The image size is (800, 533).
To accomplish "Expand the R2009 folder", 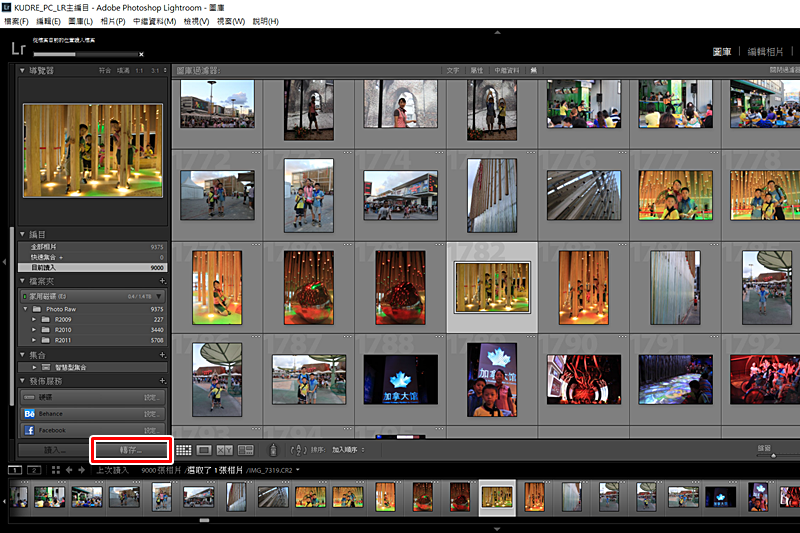I will click(34, 319).
